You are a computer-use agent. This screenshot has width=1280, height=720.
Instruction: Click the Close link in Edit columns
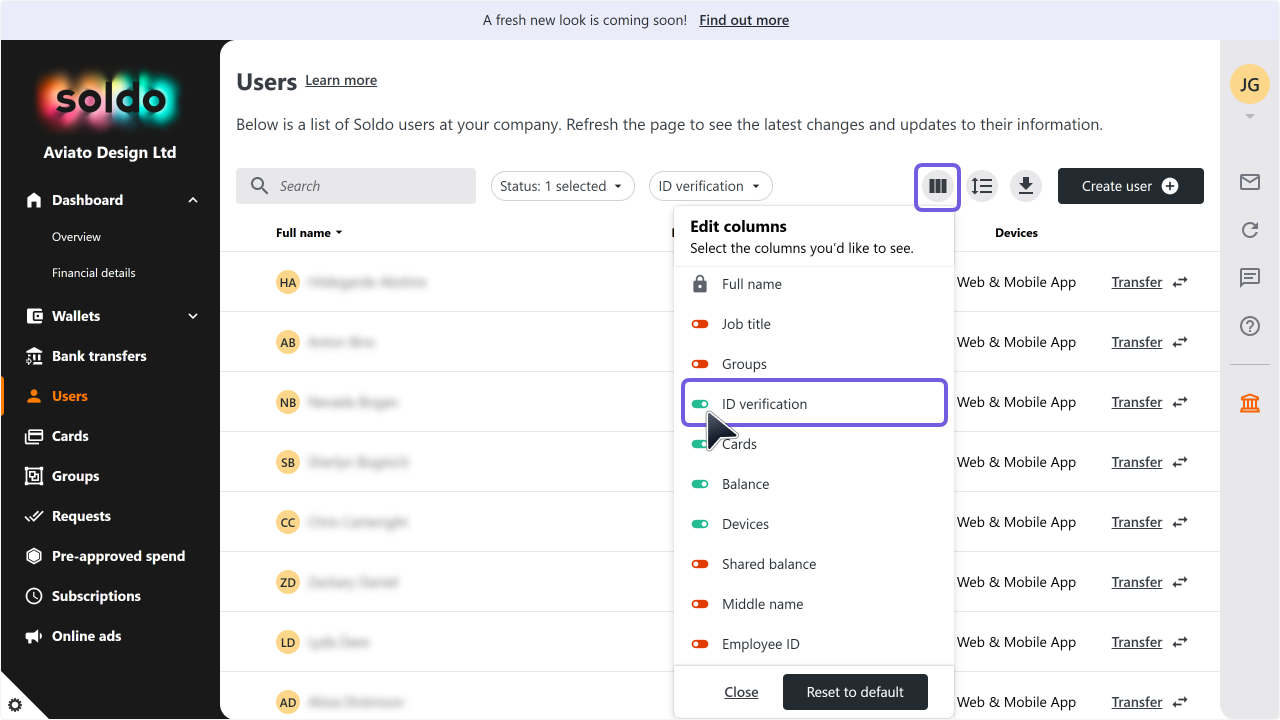point(741,692)
